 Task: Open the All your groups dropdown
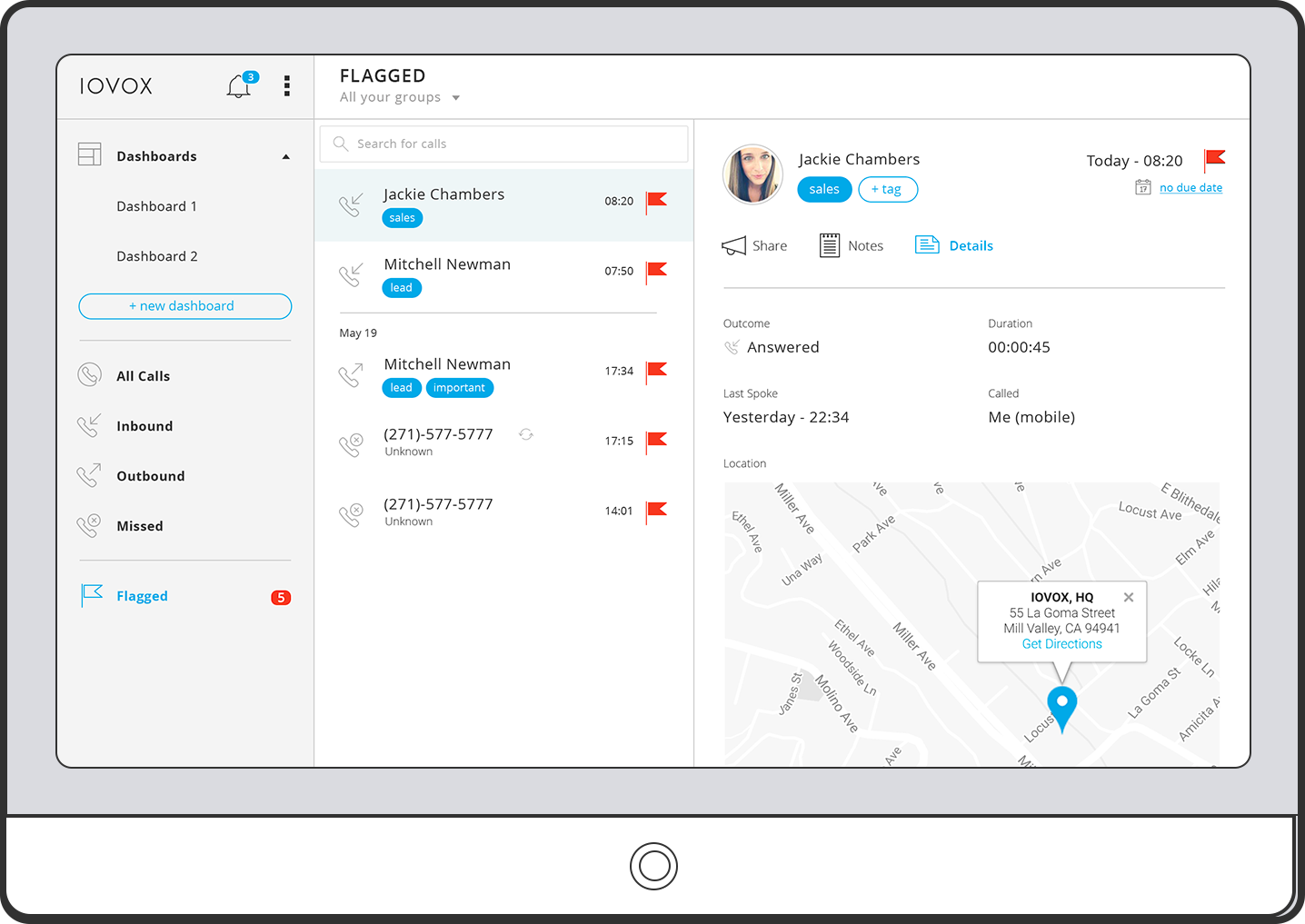tap(398, 97)
